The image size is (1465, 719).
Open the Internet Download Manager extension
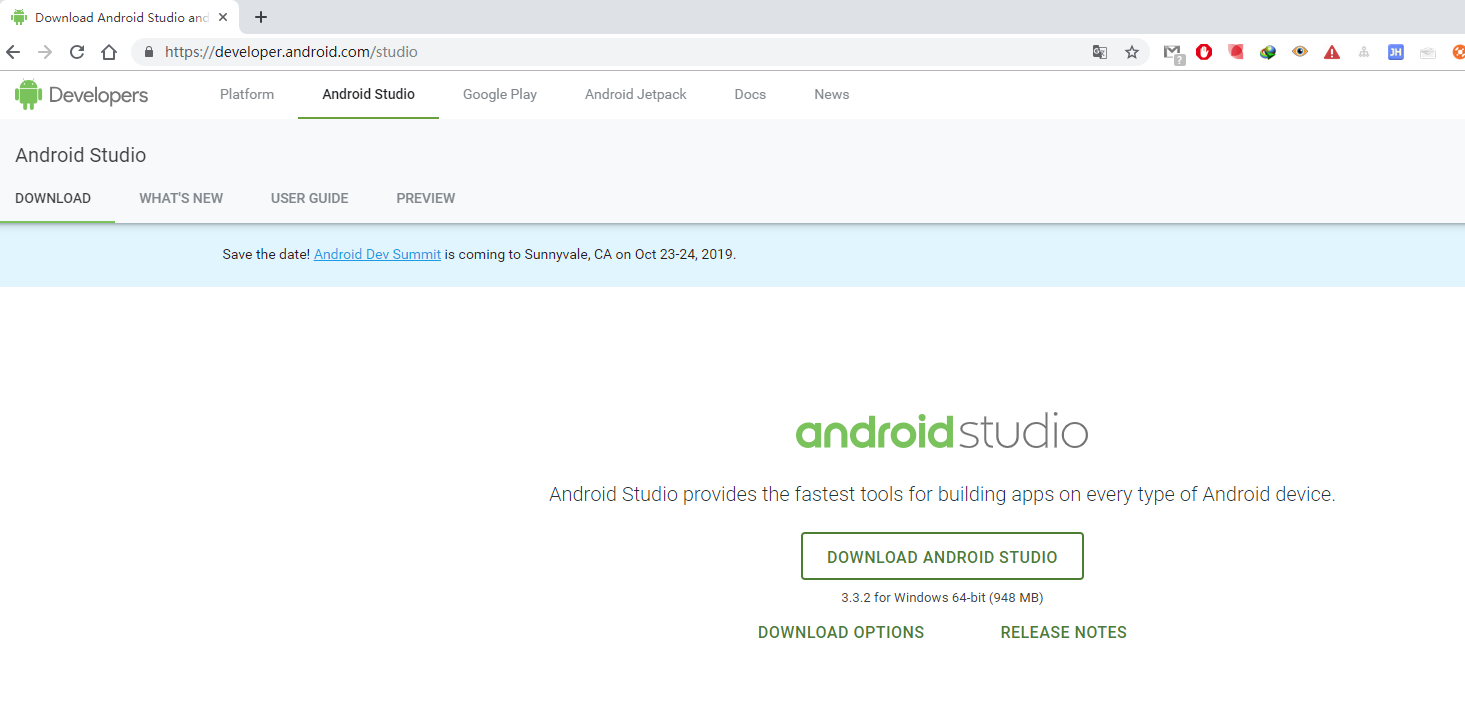pyautogui.click(x=1267, y=52)
